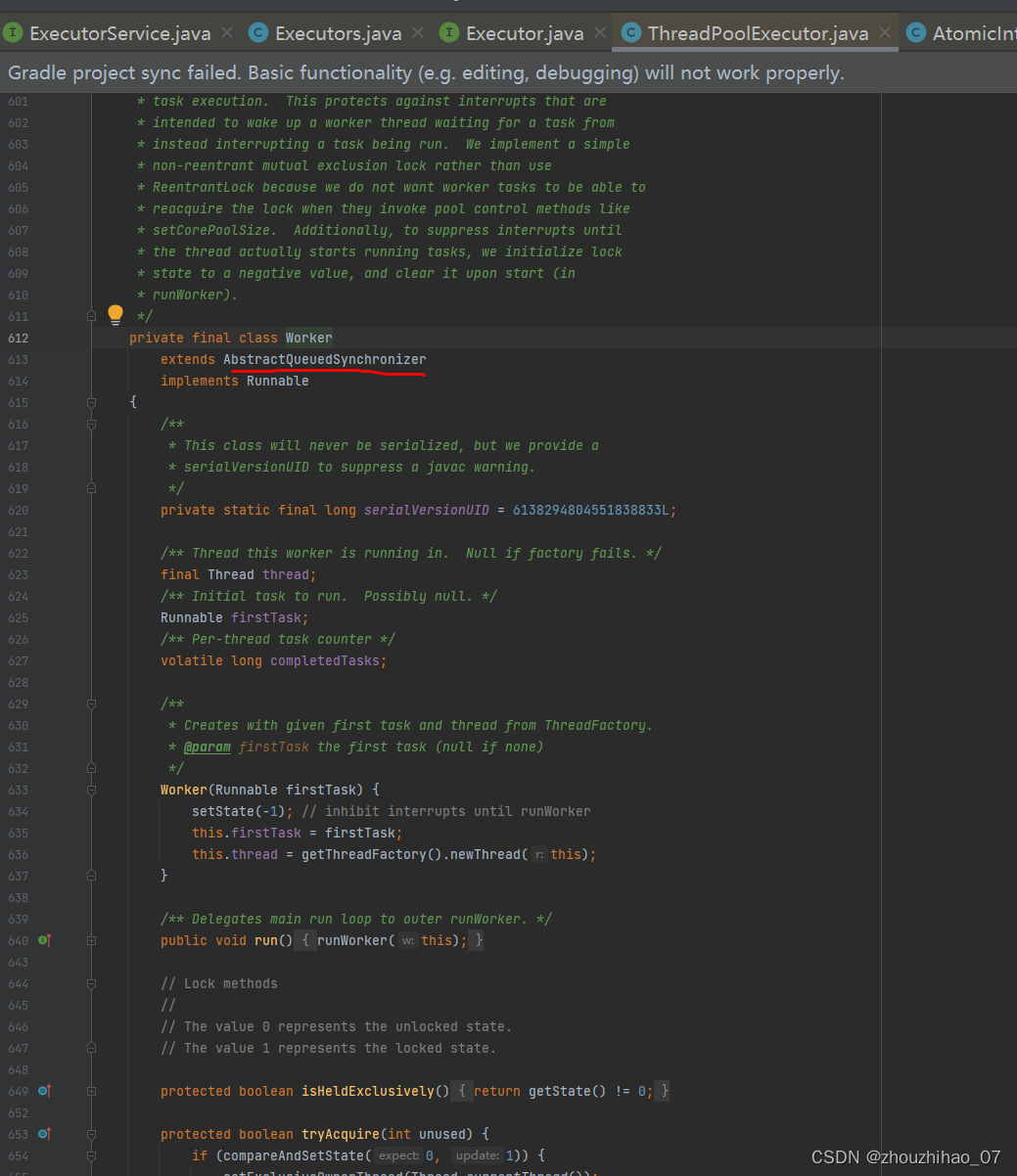Collapse the constructor javadoc at line 629
The image size is (1017, 1176).
91,703
